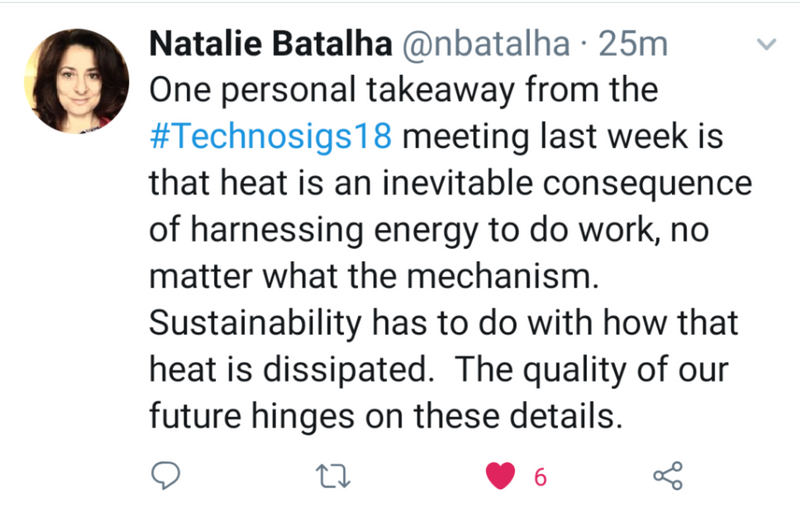This screenshot has height=511, width=800.
Task: Select the final line "future hinges on these details."
Action: 386,414
